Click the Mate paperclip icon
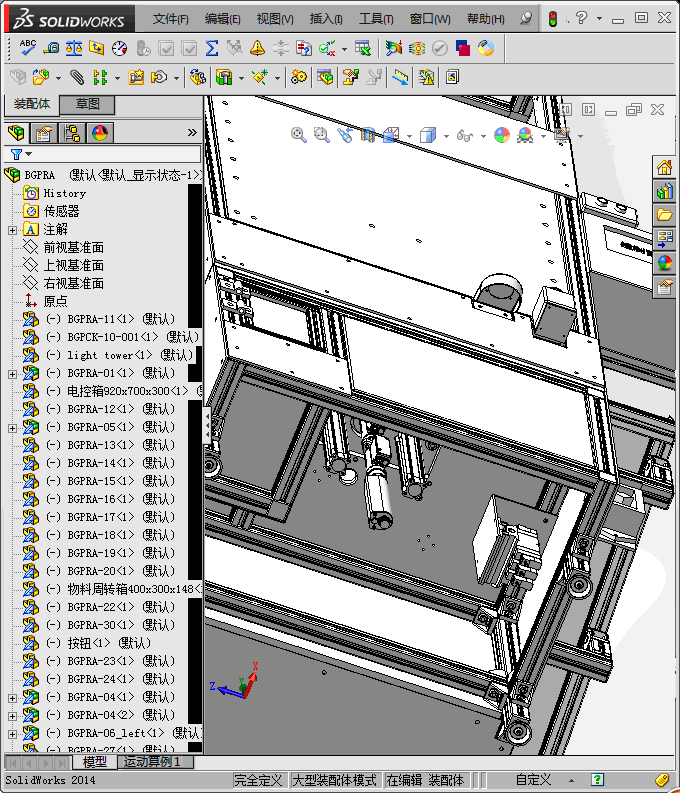 pos(76,77)
